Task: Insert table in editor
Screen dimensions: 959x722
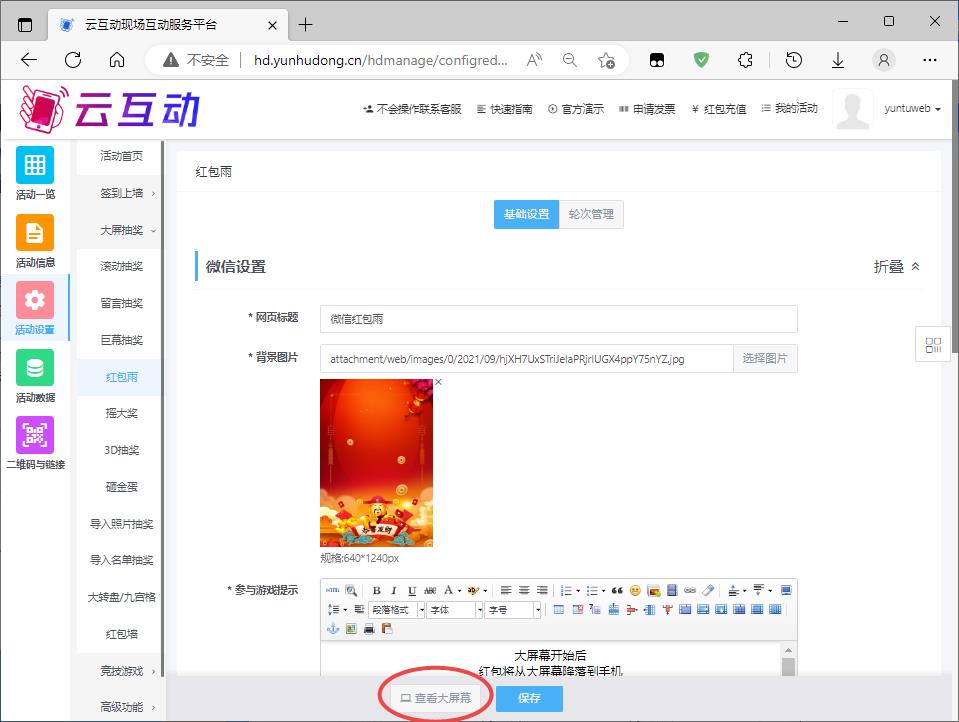Action: click(558, 609)
